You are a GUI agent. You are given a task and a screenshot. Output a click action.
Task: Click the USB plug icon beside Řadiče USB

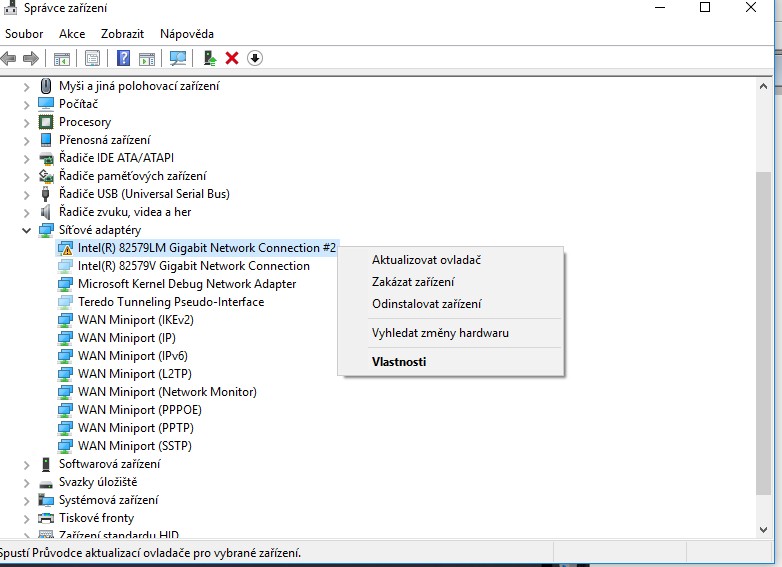45,194
